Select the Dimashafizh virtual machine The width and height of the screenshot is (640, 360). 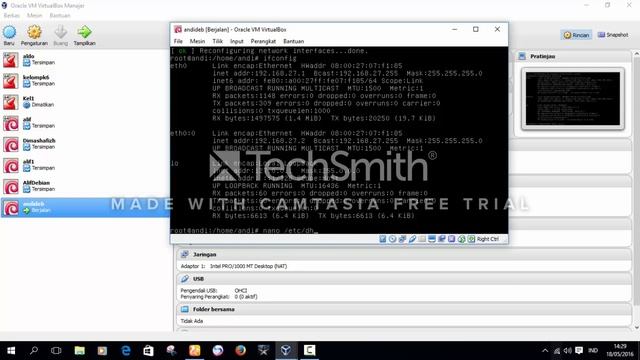(x=85, y=144)
